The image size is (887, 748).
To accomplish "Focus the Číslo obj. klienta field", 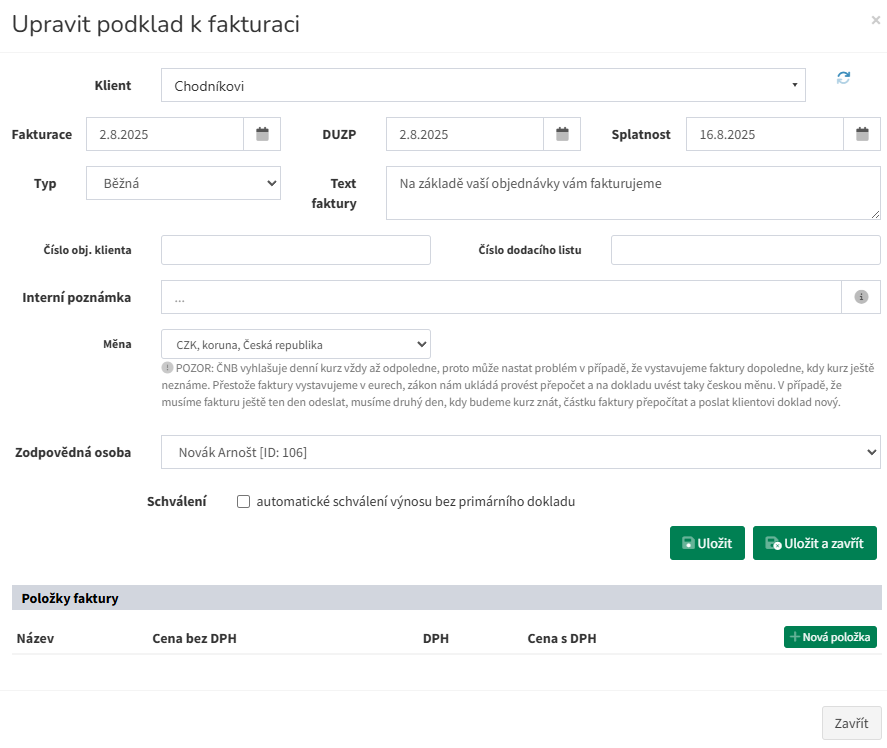I will 295,250.
